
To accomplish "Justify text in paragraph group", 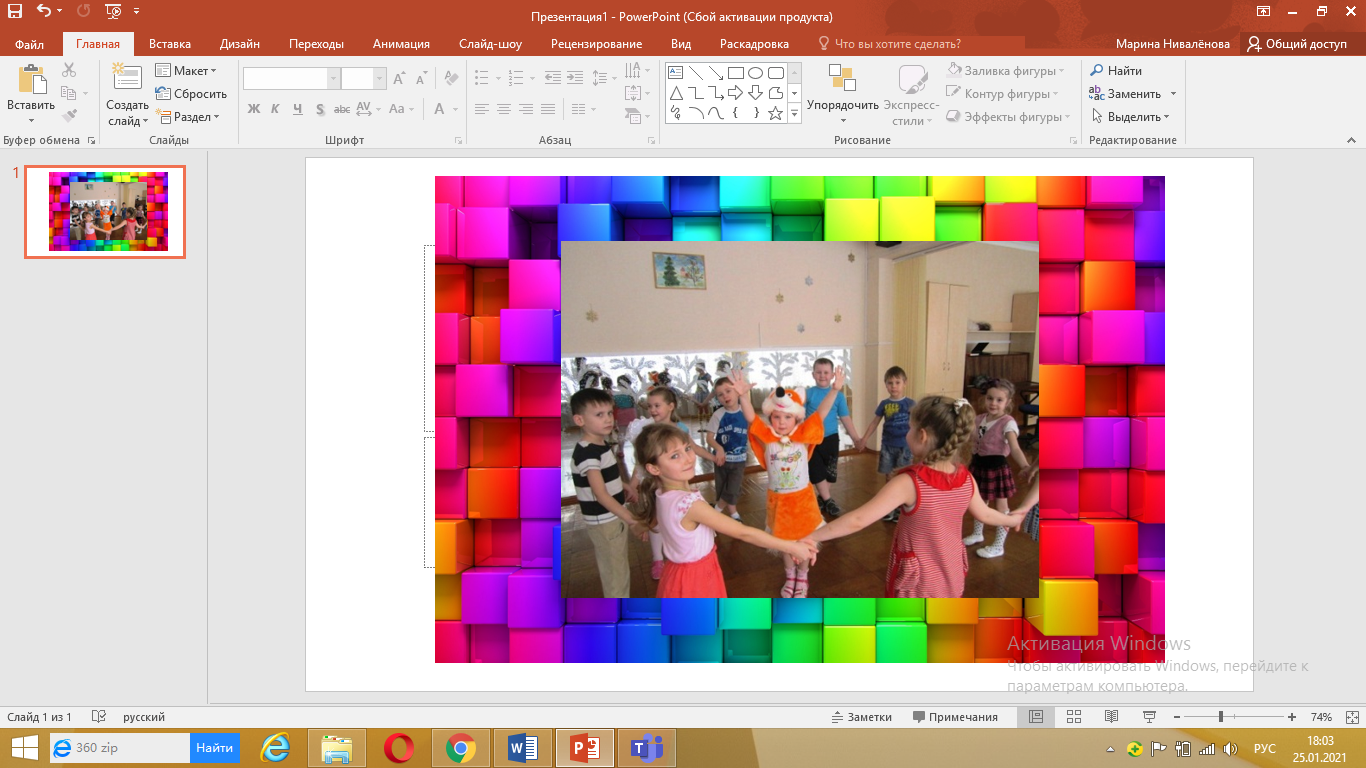I will [x=548, y=109].
